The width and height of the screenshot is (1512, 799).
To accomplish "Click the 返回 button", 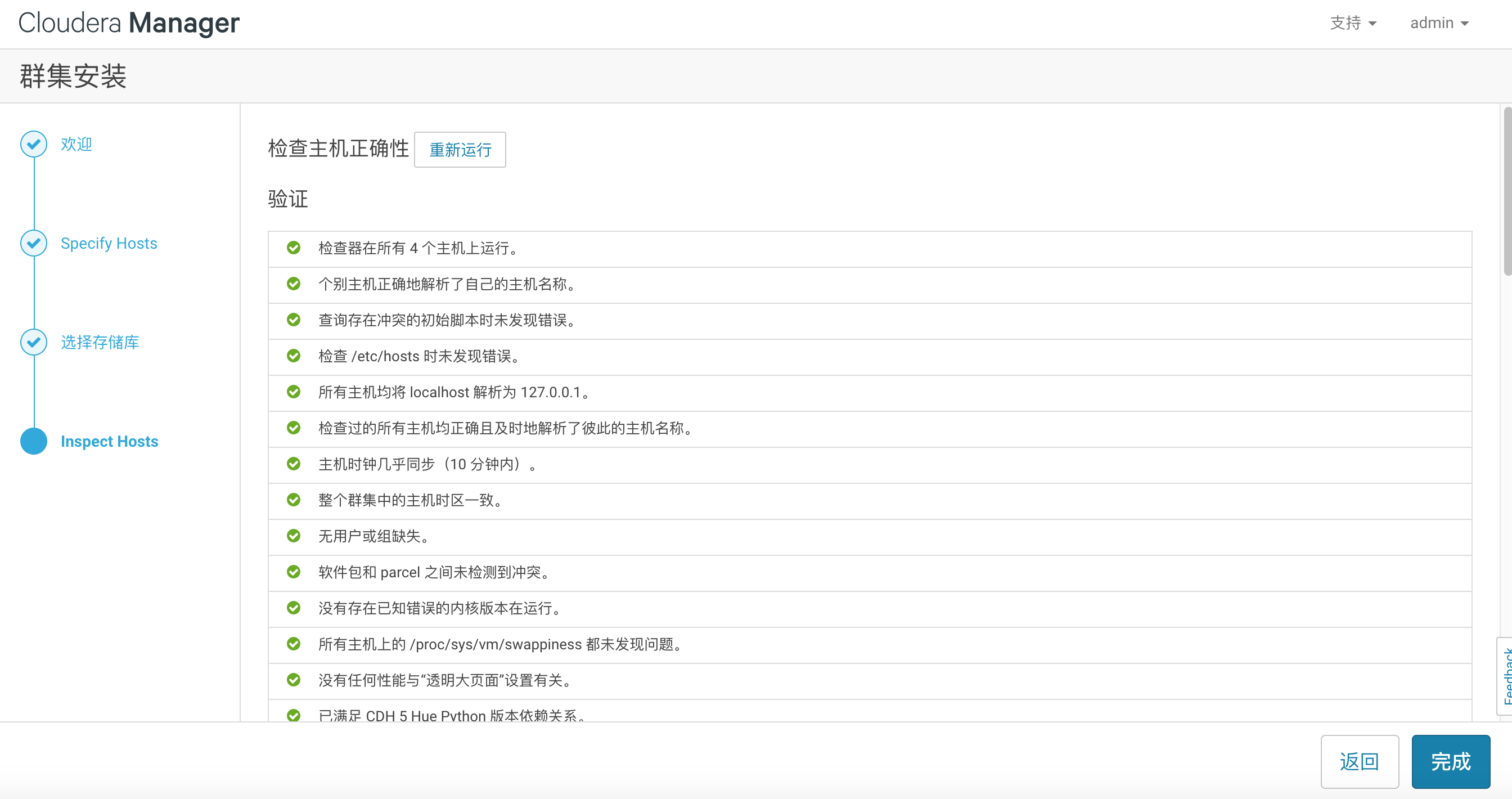I will pyautogui.click(x=1360, y=761).
